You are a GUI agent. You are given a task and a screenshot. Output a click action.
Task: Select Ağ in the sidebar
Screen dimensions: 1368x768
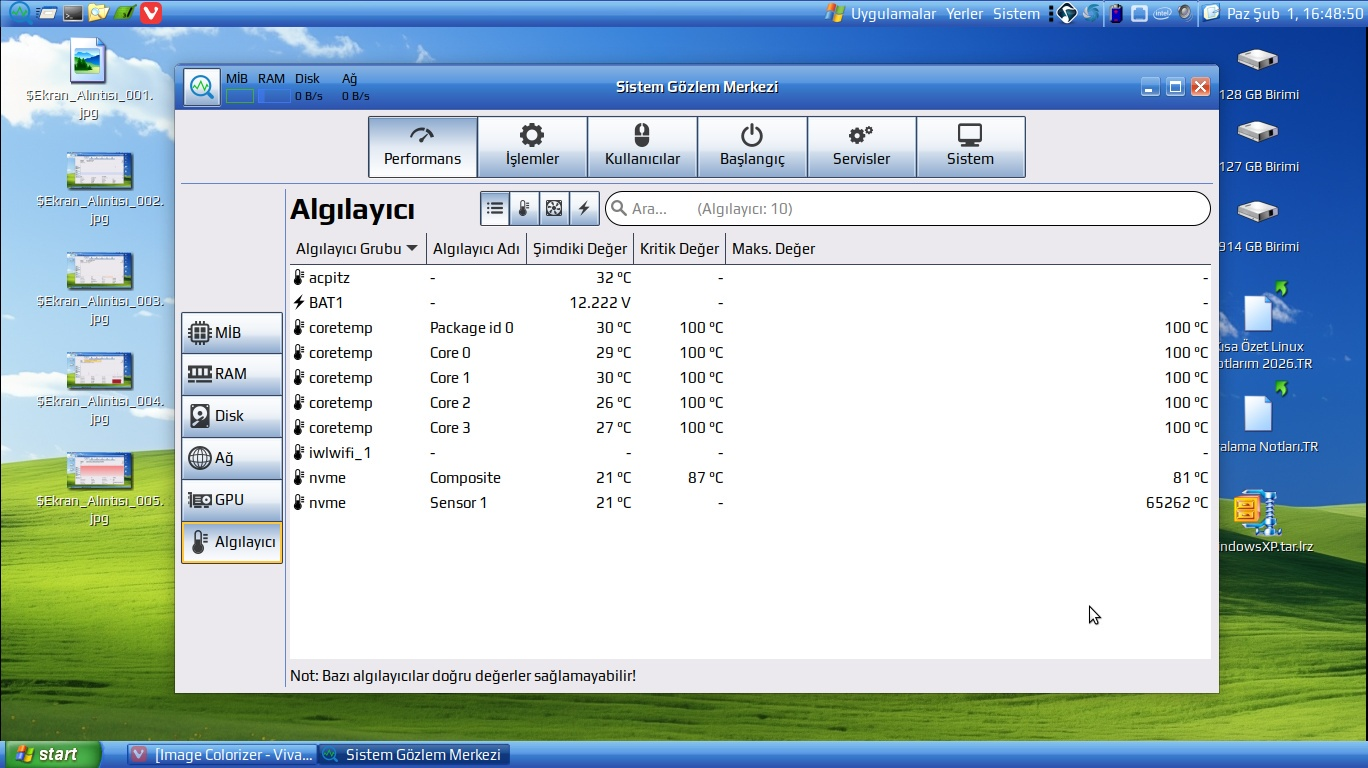coord(232,458)
